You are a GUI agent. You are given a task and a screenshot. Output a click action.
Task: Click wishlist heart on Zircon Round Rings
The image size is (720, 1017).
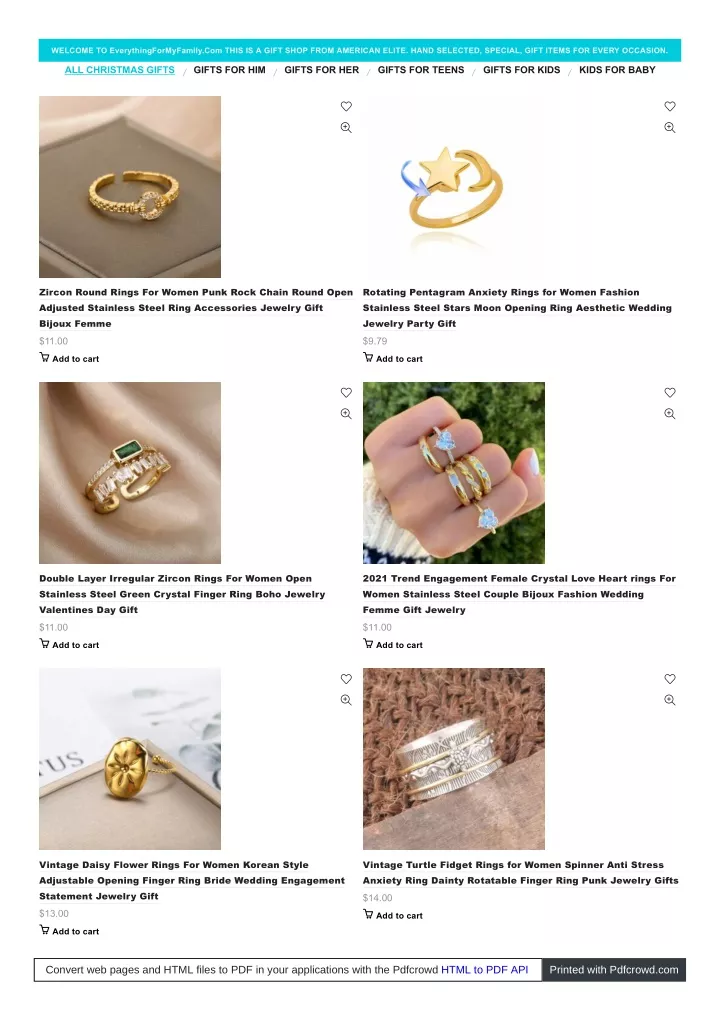click(x=346, y=106)
